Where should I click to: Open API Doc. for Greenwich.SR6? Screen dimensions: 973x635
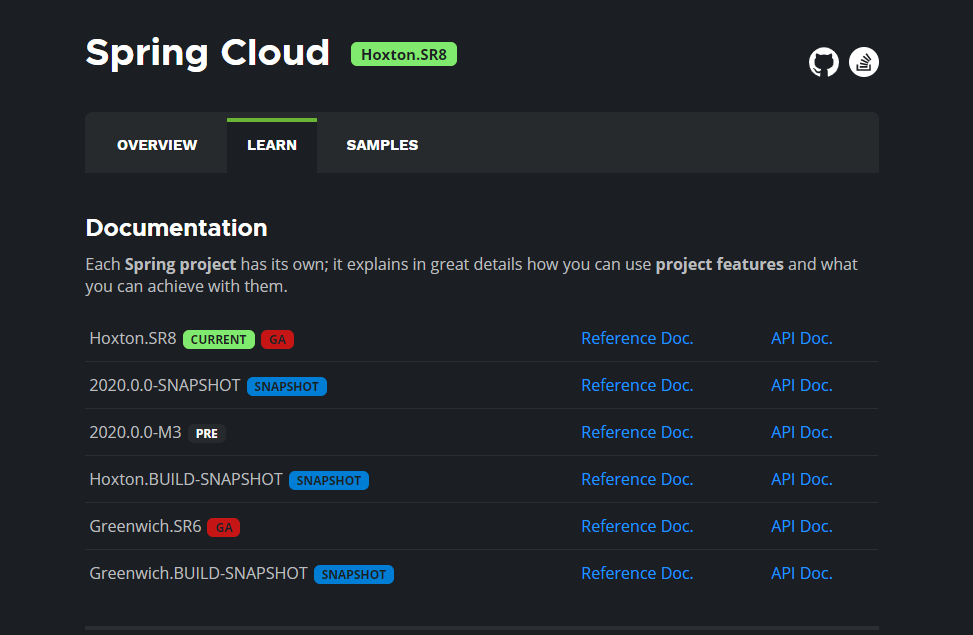802,526
